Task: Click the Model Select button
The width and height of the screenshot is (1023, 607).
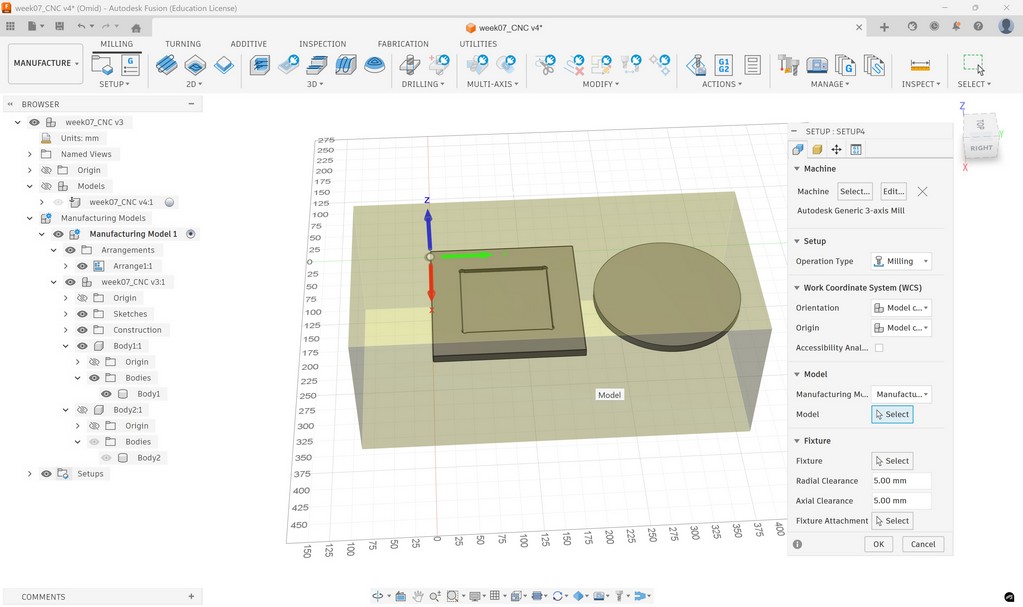Action: (x=891, y=413)
